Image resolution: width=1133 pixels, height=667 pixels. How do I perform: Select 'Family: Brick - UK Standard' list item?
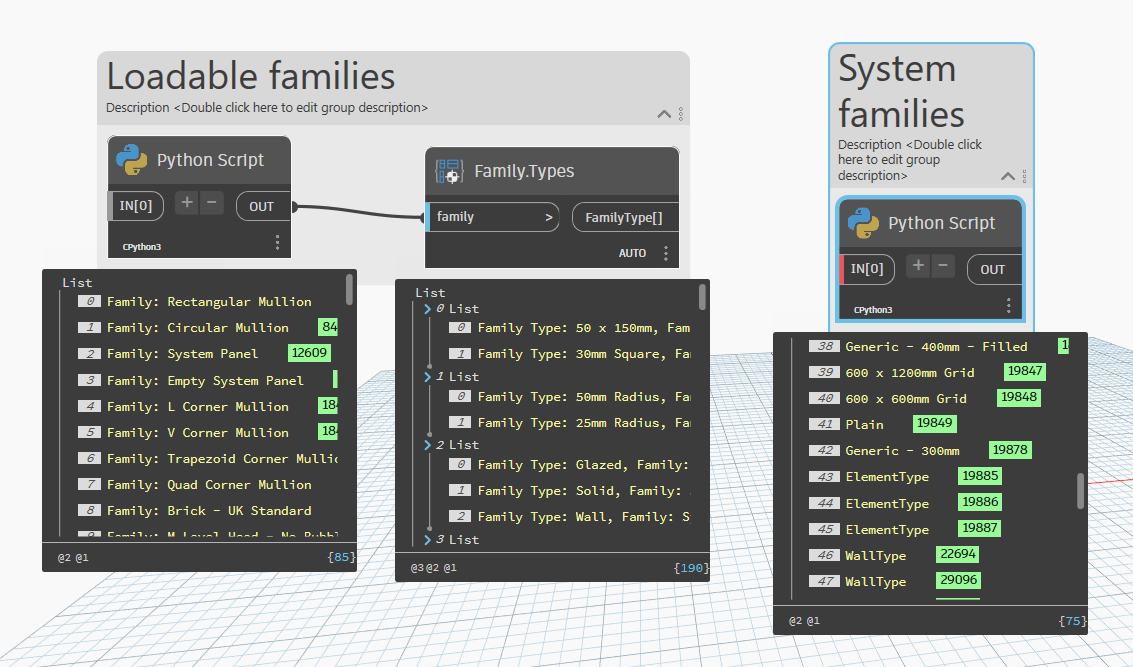209,510
